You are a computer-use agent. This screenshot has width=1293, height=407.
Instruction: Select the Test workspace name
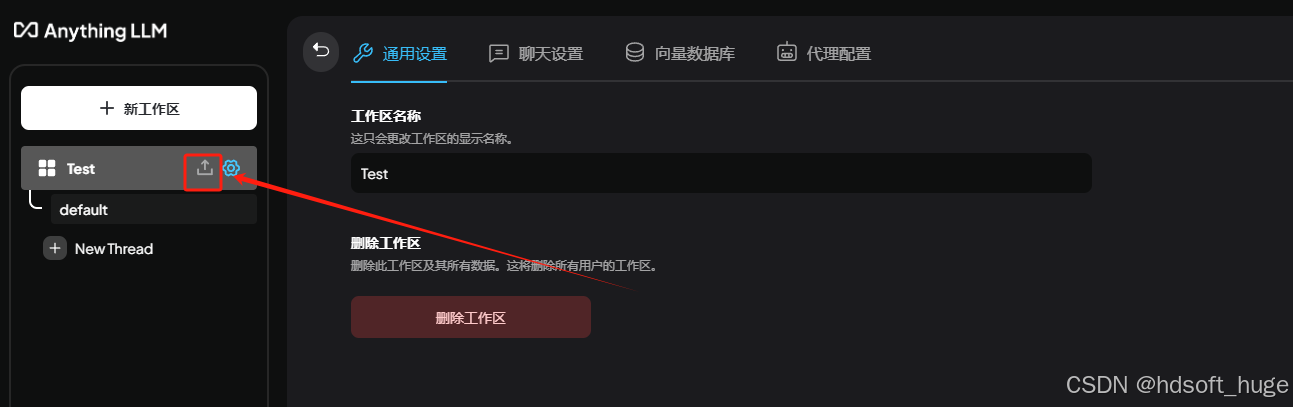[x=81, y=169]
